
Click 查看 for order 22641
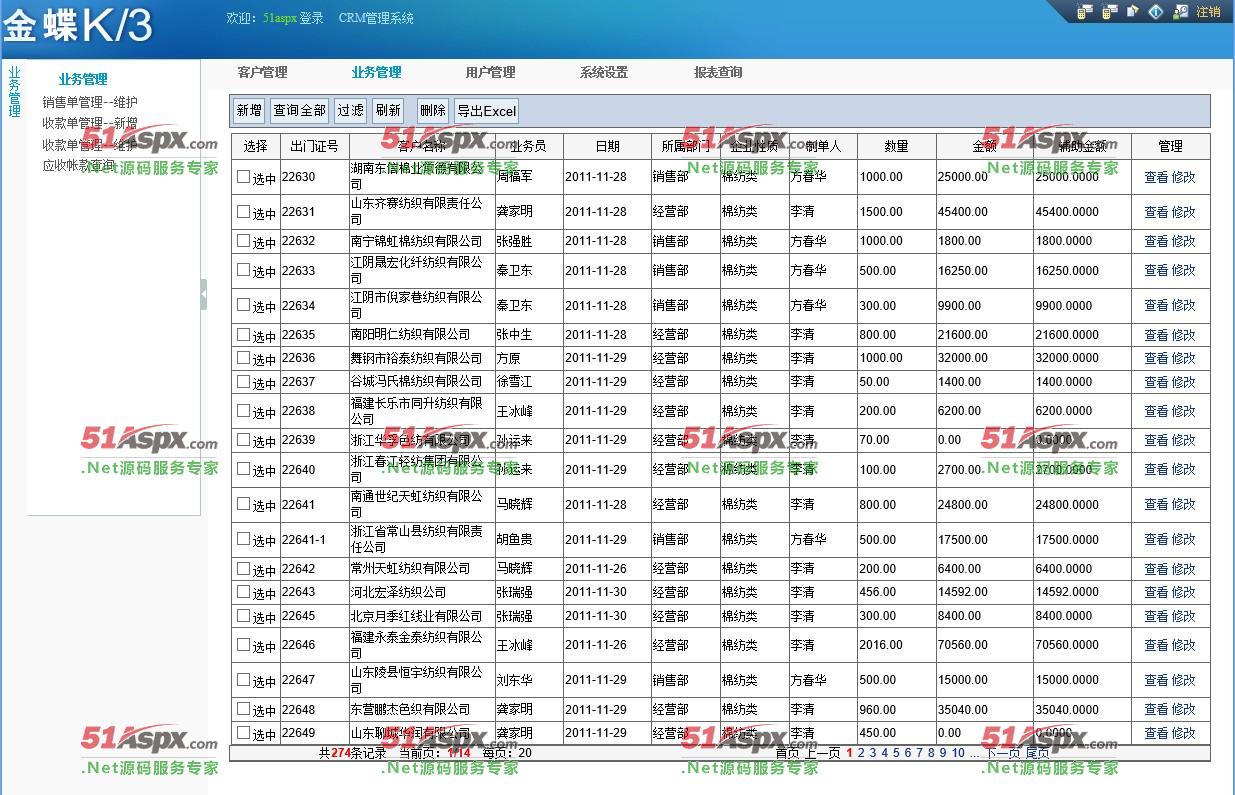[1156, 505]
